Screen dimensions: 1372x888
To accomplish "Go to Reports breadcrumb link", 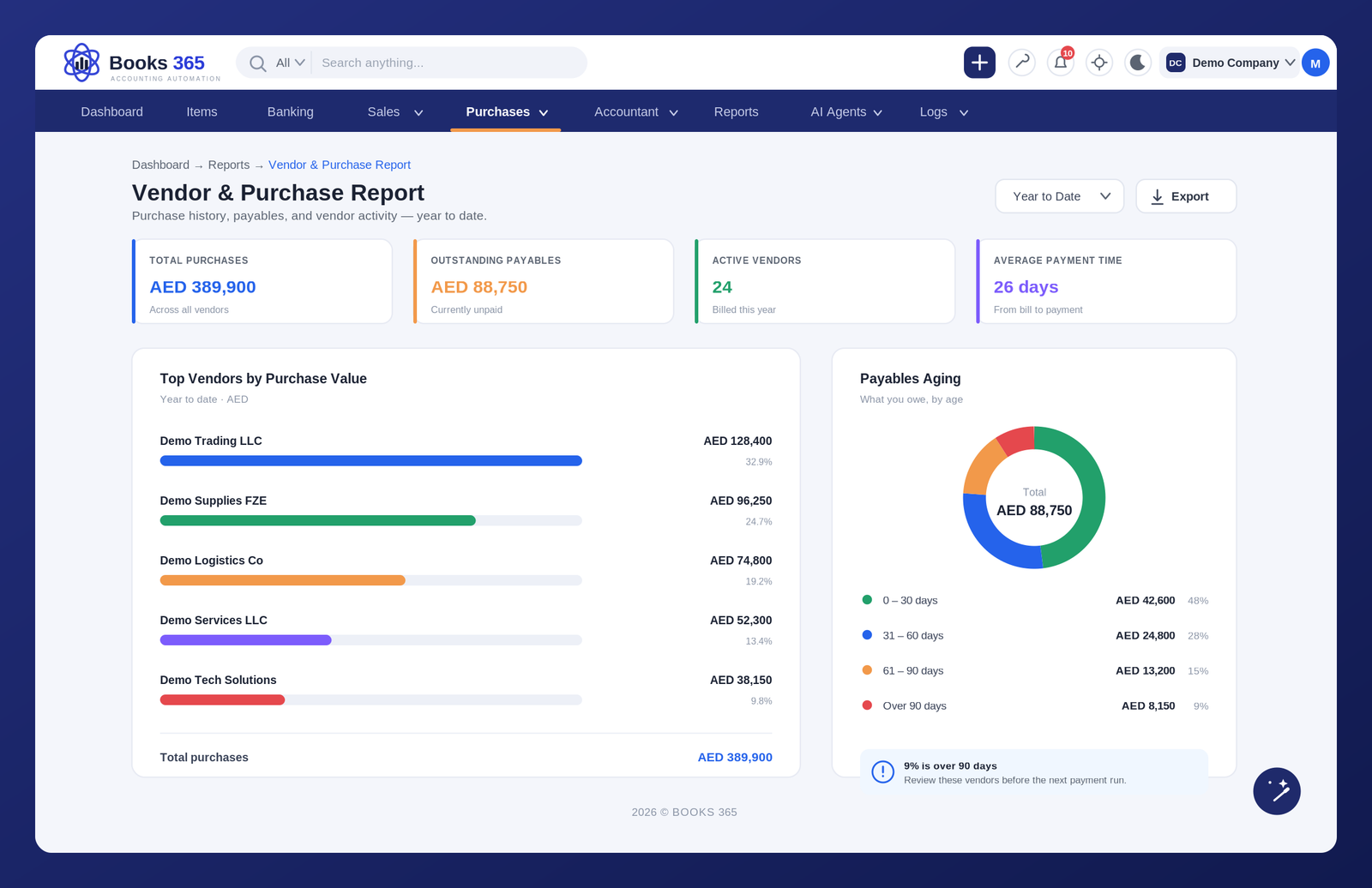I will click(x=228, y=165).
